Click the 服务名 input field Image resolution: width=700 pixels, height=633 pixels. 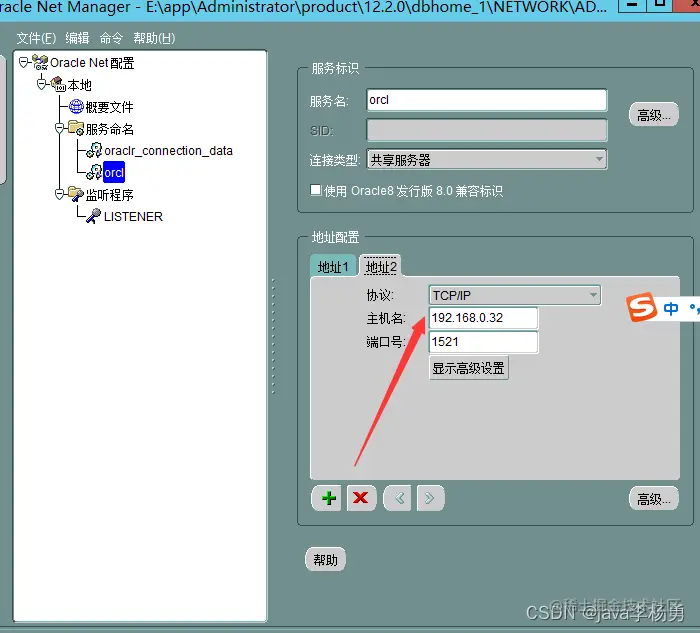tap(487, 100)
